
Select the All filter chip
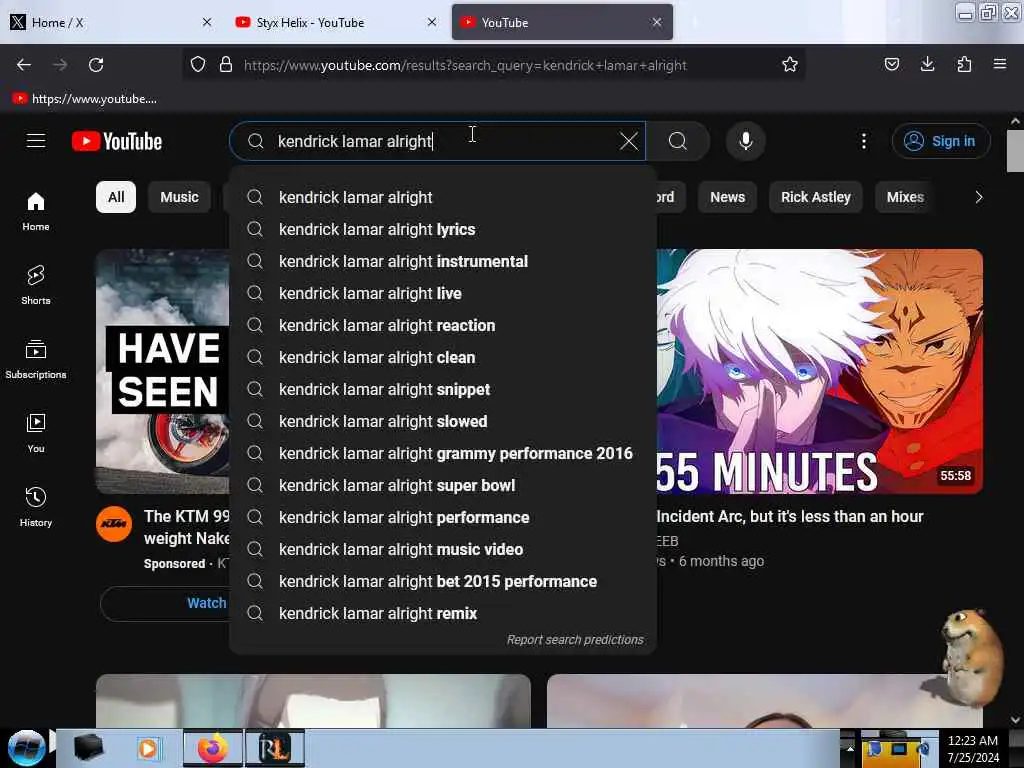pyautogui.click(x=116, y=197)
